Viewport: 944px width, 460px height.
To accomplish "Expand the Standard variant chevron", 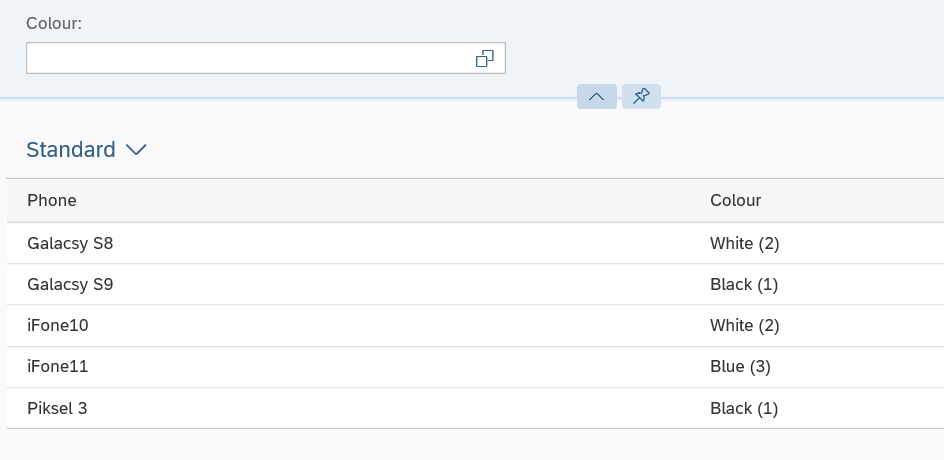I will [137, 149].
